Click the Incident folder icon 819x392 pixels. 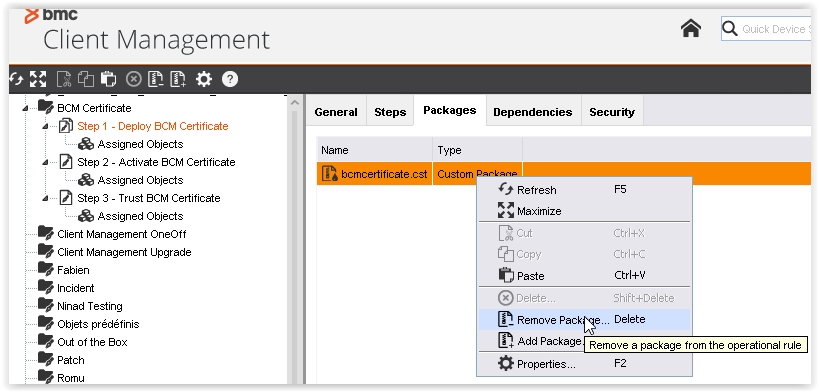pyautogui.click(x=46, y=288)
